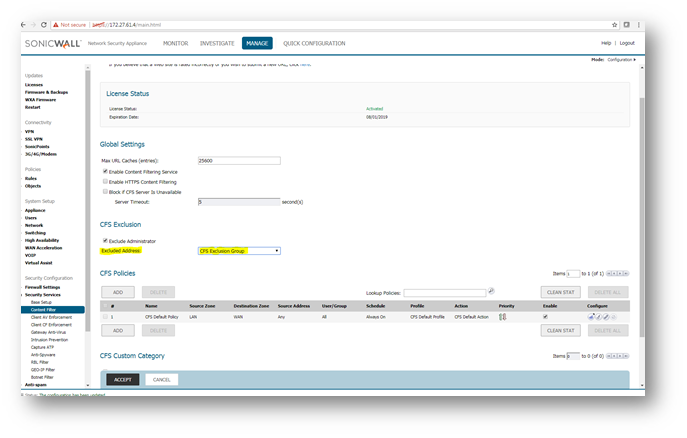
Task: Click CFS Policies Items number field
Action: pos(573,274)
